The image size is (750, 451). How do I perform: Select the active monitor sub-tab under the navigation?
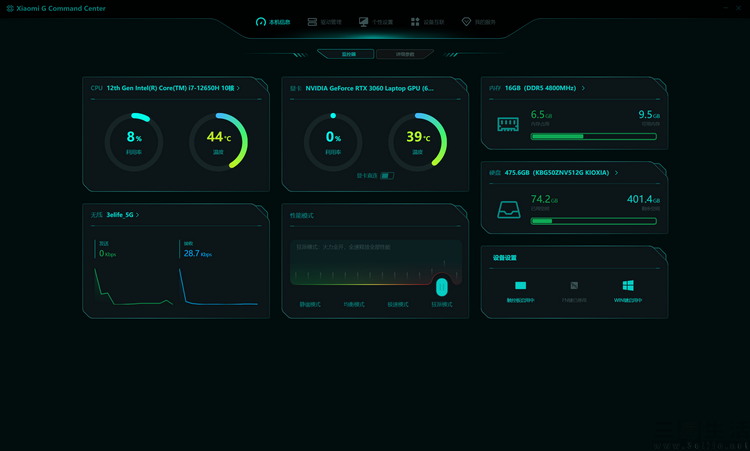(346, 54)
